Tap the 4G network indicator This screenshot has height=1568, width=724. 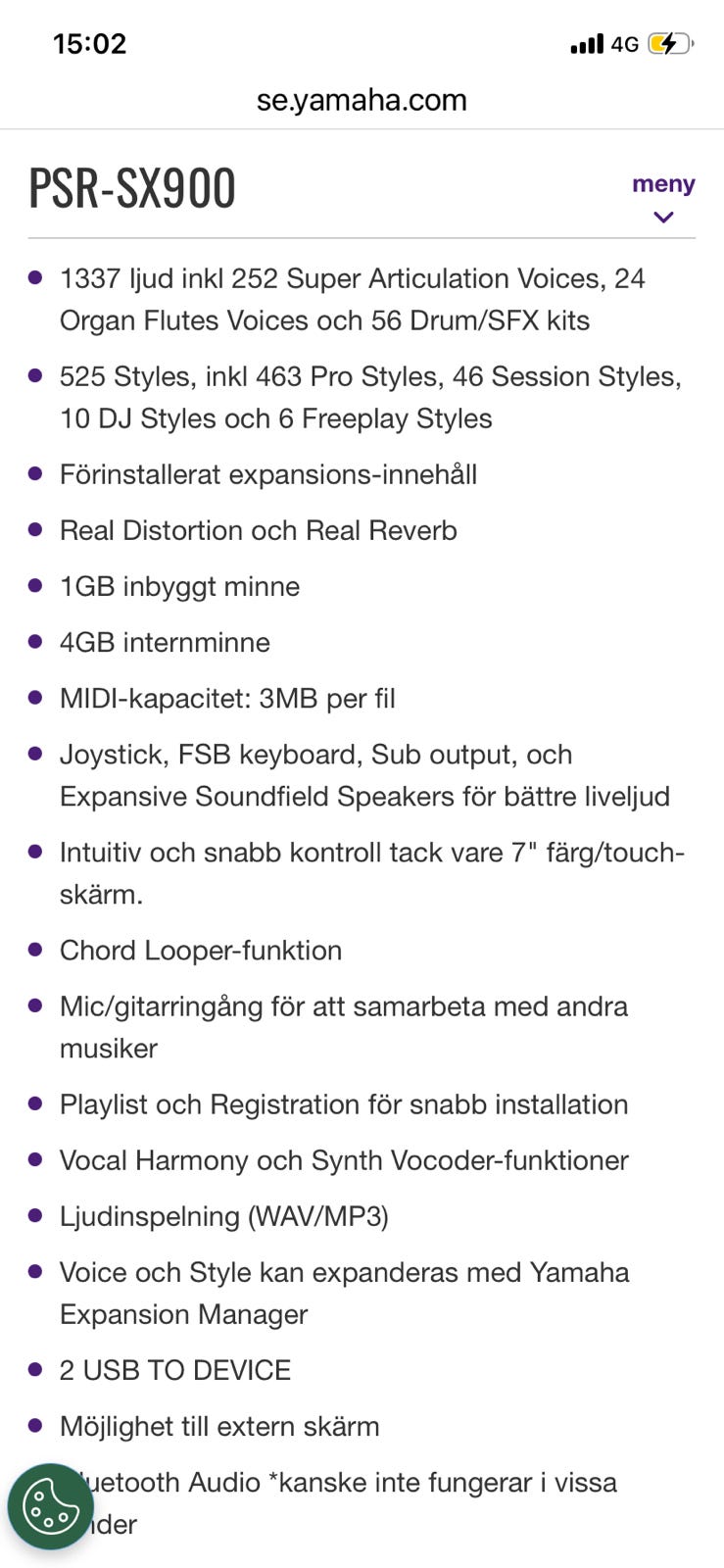624,44
